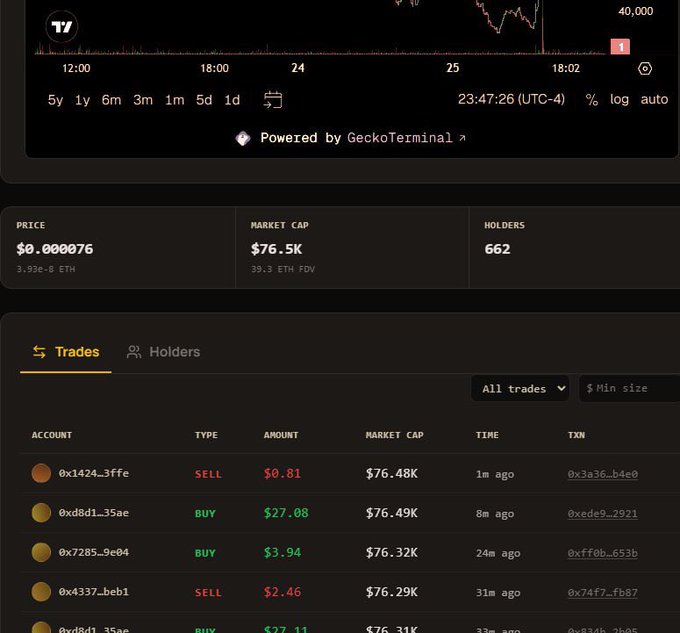This screenshot has width=680, height=633.
Task: Switch to the Holders tab
Action: (163, 352)
